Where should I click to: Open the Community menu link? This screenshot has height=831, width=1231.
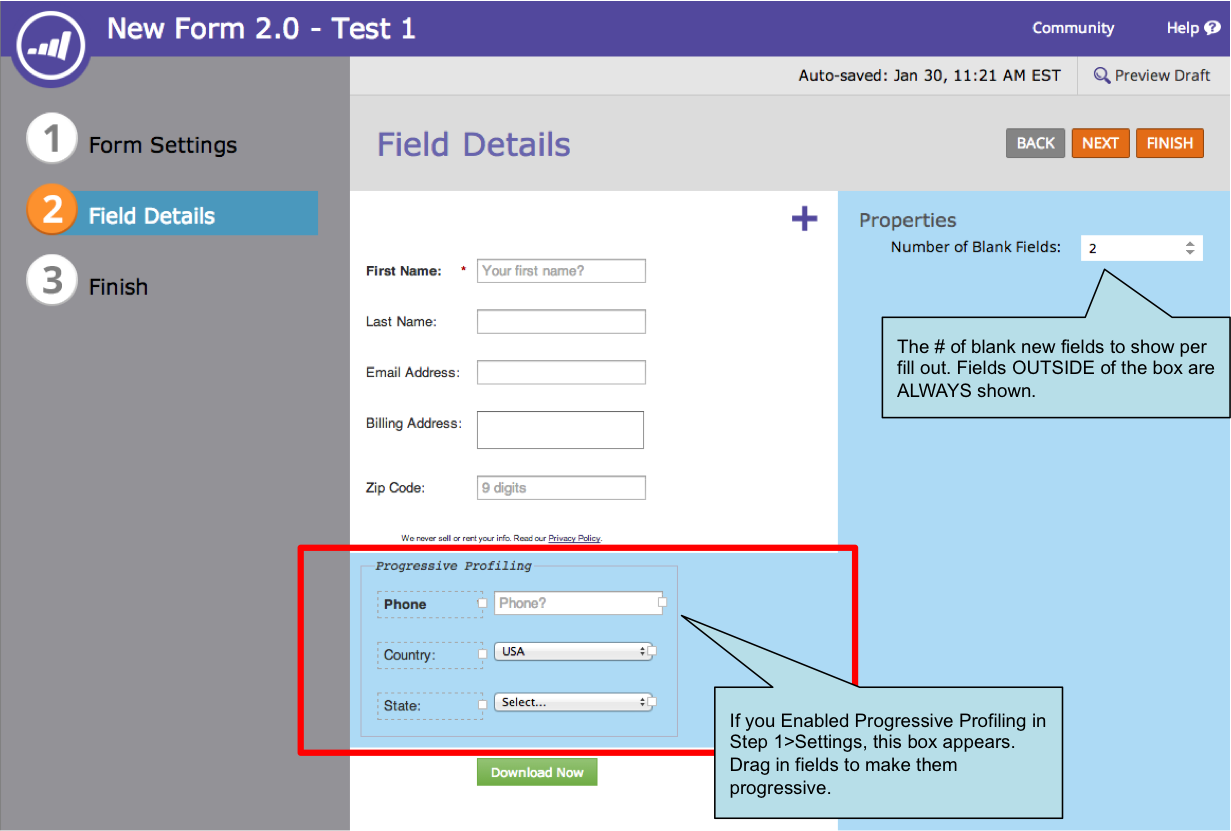click(1073, 28)
